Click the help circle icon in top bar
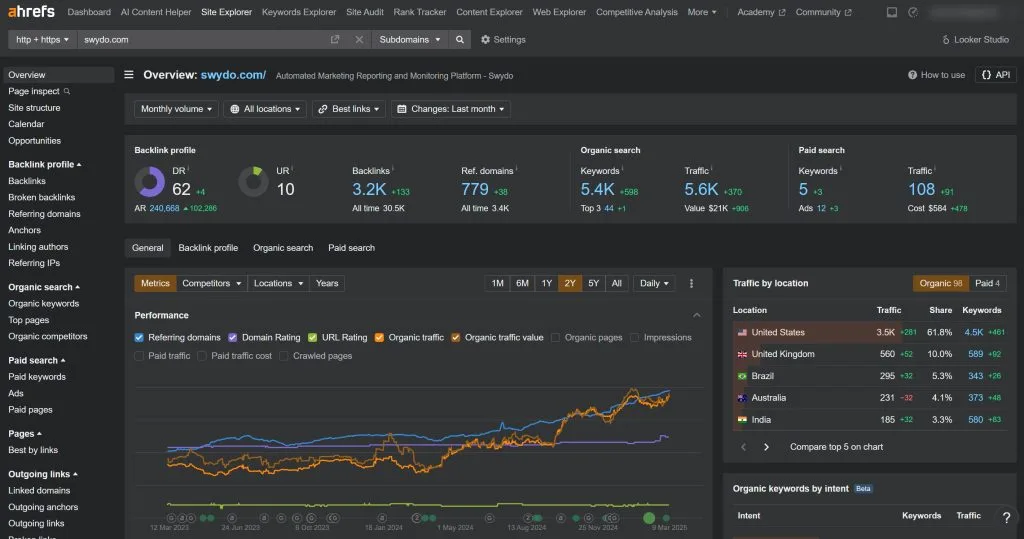The width and height of the screenshot is (1024, 539). pyautogui.click(x=913, y=12)
